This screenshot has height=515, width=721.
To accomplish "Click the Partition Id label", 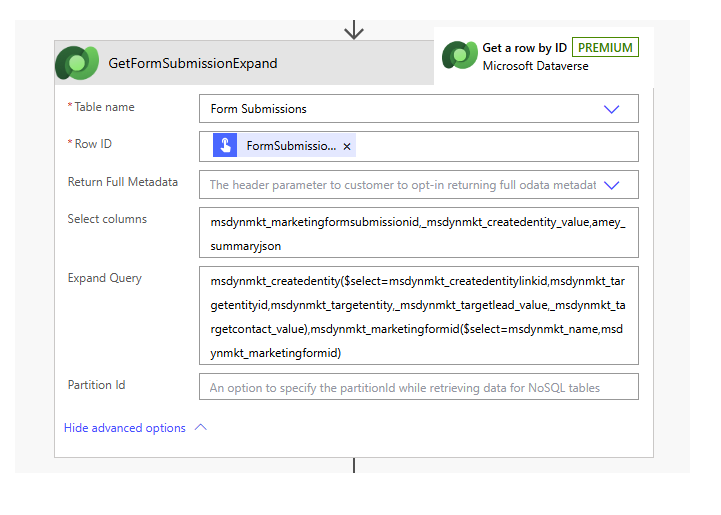I will pyautogui.click(x=97, y=385).
